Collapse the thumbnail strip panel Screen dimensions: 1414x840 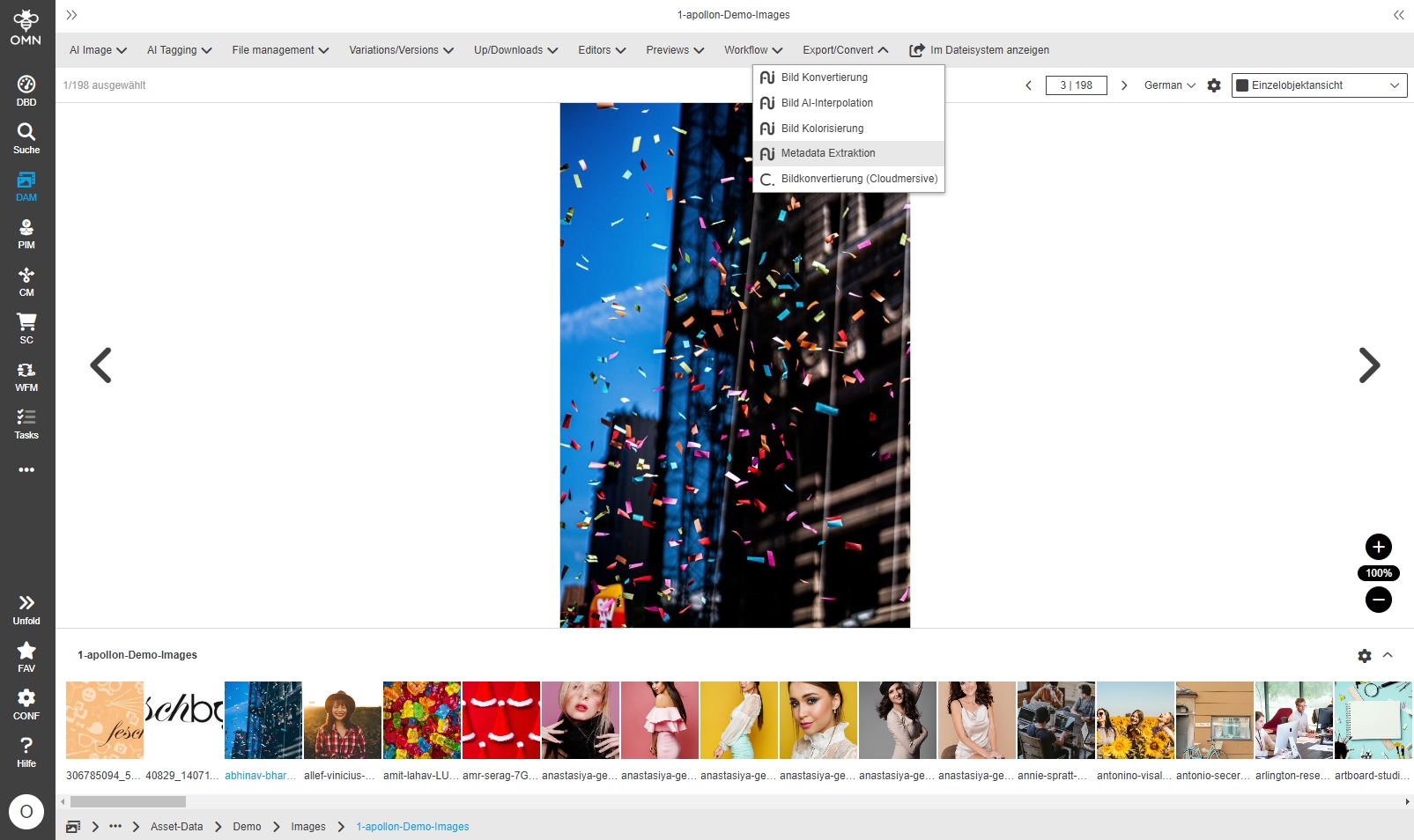(1388, 655)
